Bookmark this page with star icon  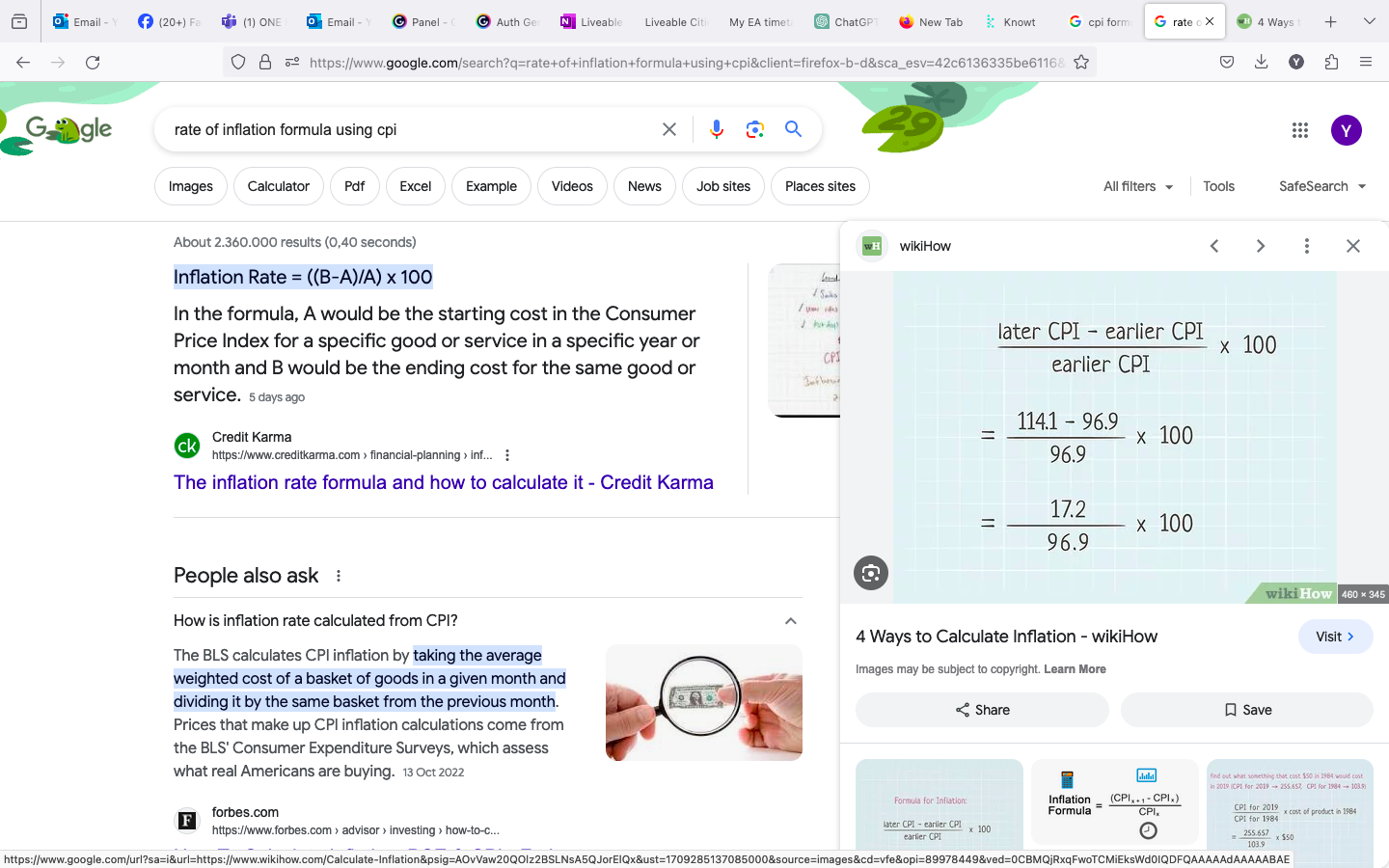point(1081,63)
